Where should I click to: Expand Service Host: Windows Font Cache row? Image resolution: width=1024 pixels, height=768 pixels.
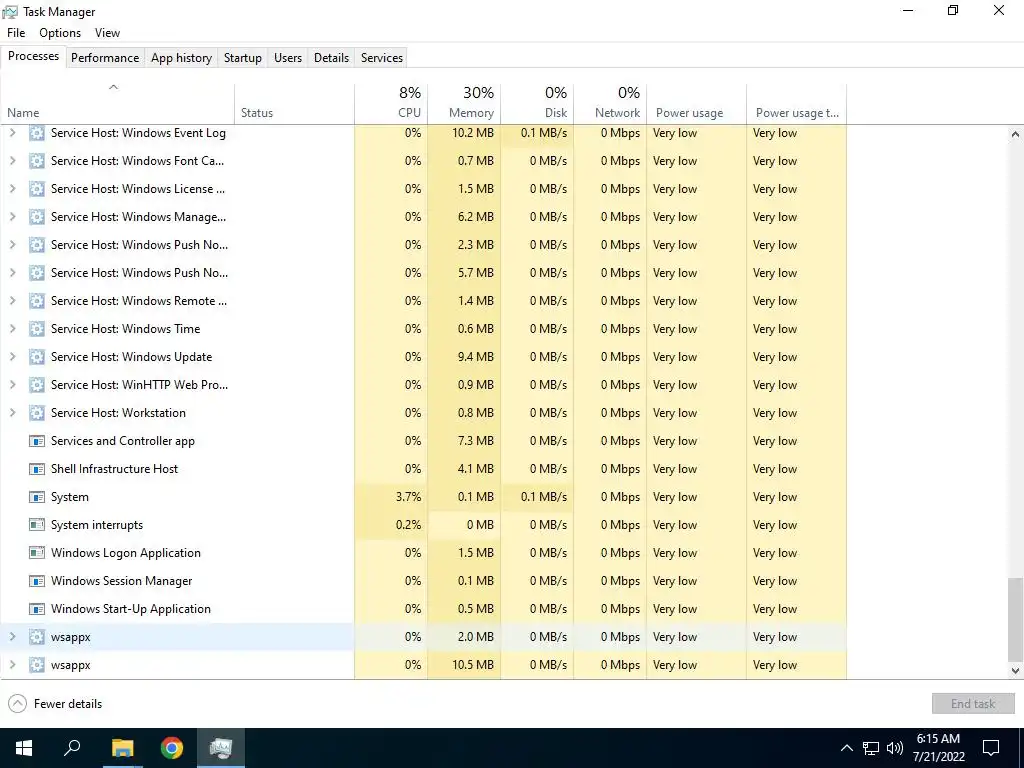(12, 161)
